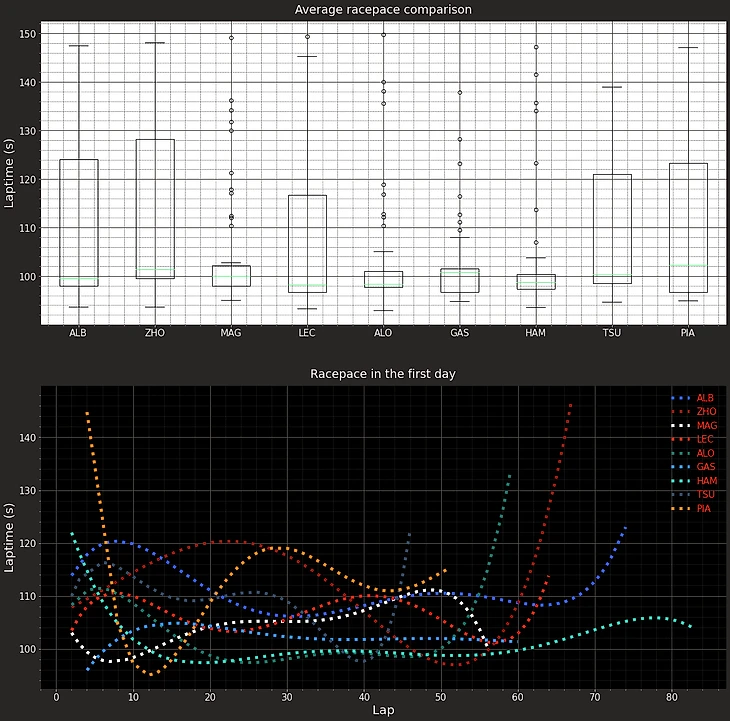This screenshot has width=730, height=721.
Task: Click the white dotted swatch beside MAG
Action: [x=680, y=426]
